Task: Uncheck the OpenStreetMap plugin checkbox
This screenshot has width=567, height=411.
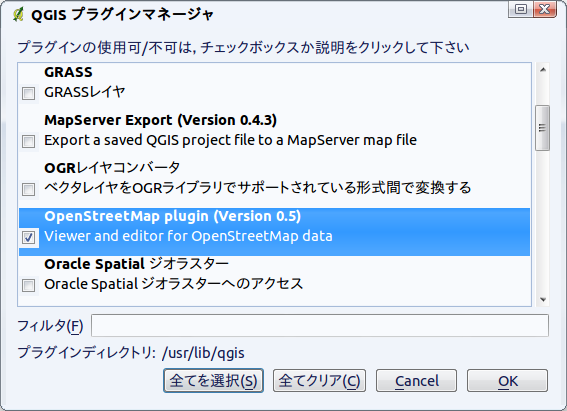Action: (28, 237)
